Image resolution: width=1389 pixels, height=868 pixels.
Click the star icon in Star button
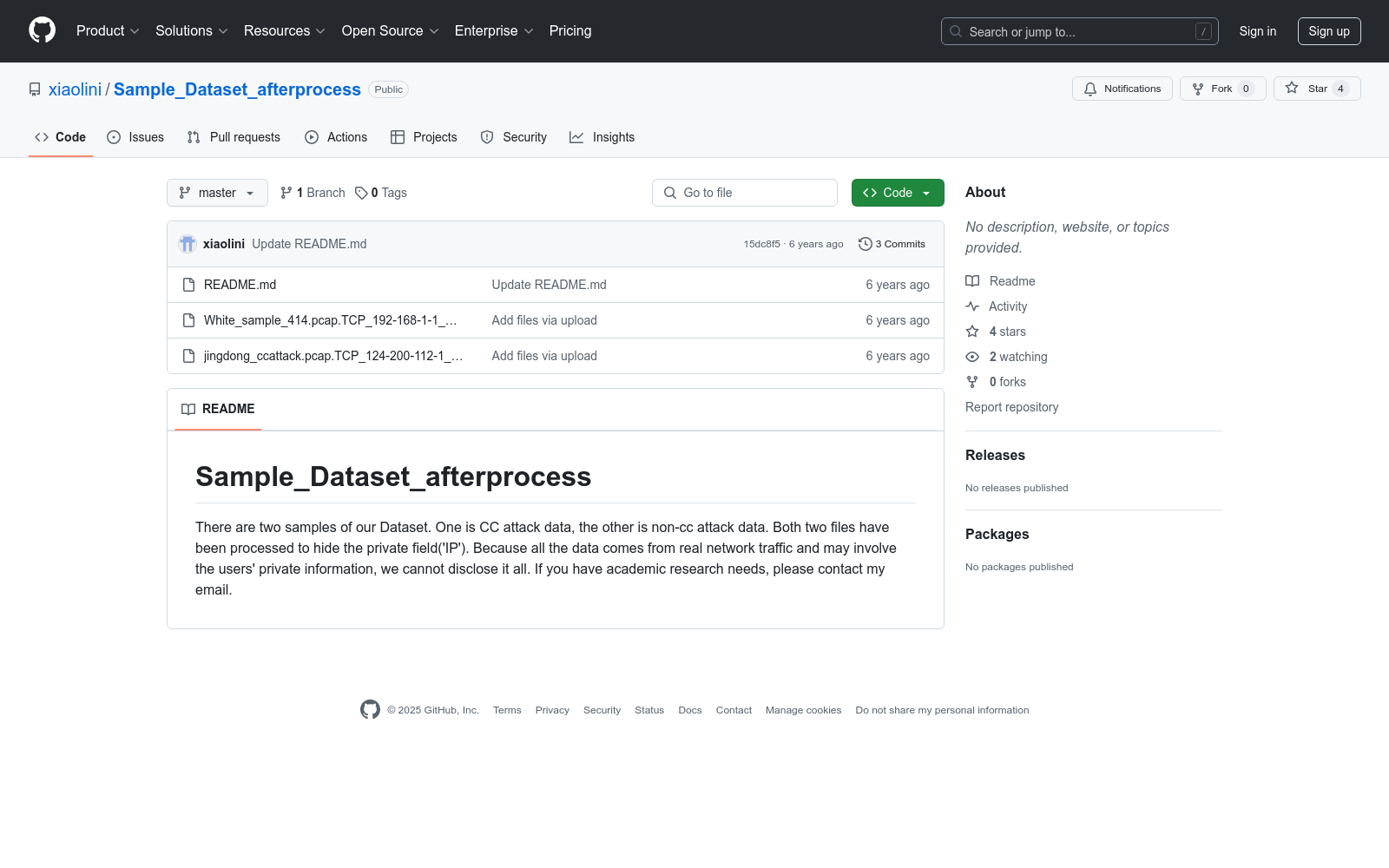point(1292,88)
